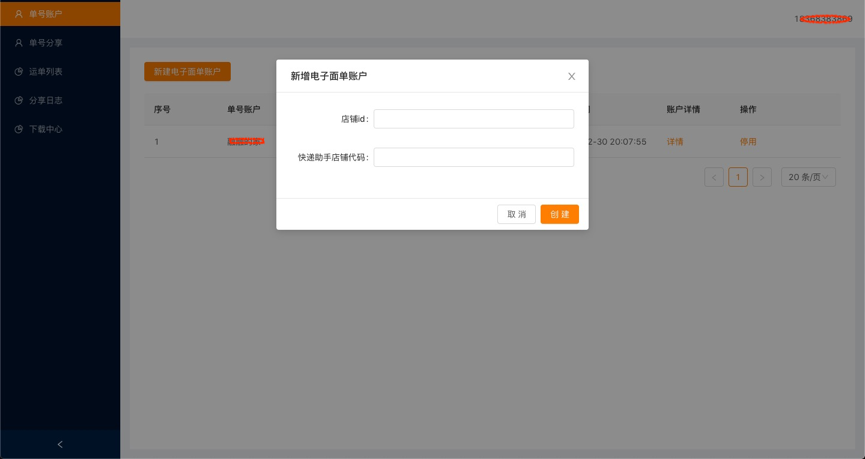865x459 pixels.
Task: Click the 停用 link in row 1
Action: pos(748,142)
